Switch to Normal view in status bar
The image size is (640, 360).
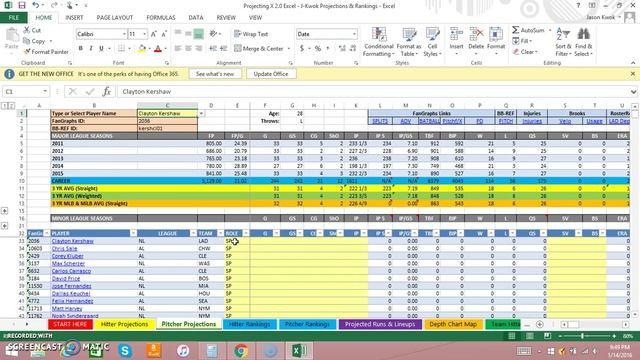point(511,336)
